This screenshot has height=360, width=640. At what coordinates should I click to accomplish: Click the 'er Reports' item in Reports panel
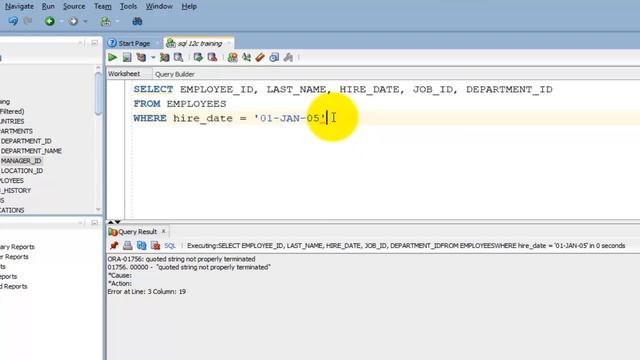[14, 257]
